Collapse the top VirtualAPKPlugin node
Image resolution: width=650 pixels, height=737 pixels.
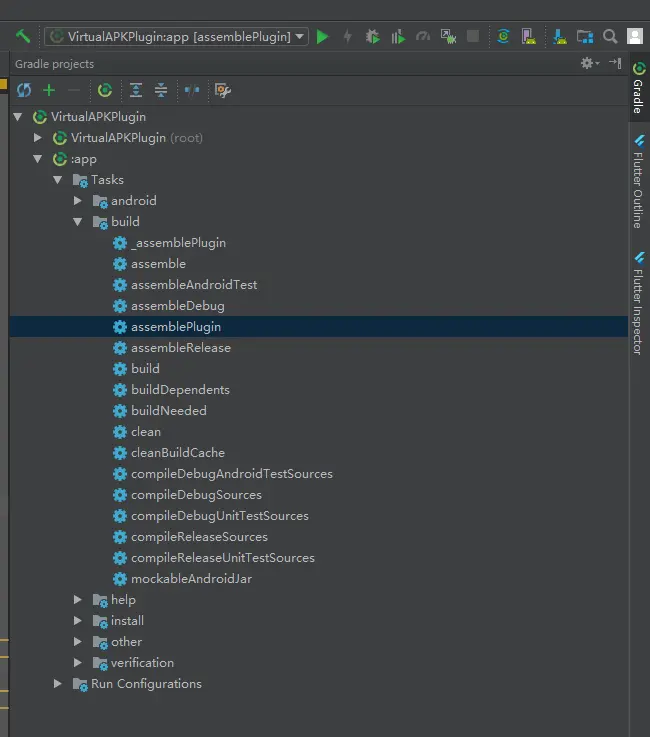18,117
